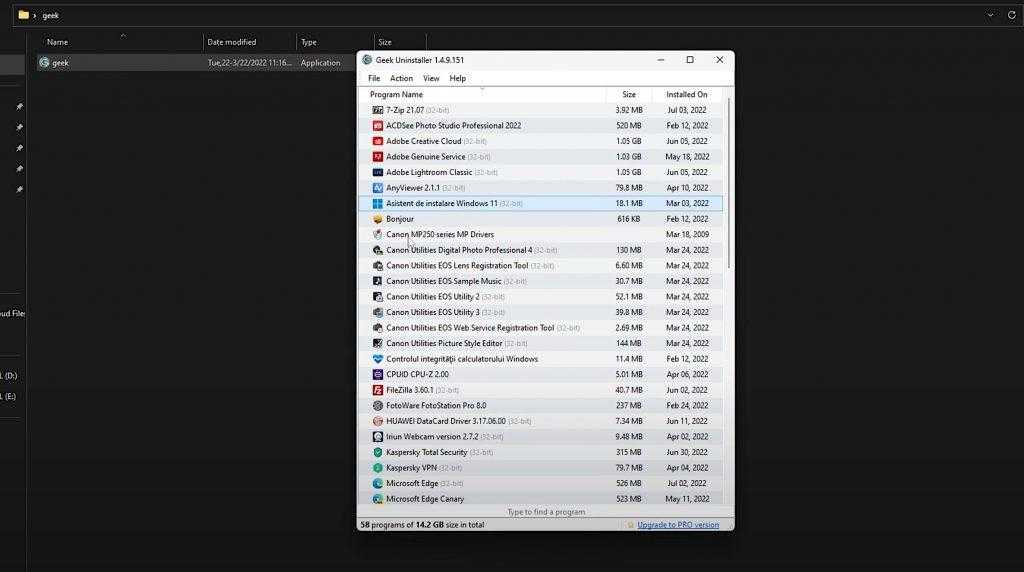The image size is (1024, 572).
Task: Click the geek breadcrumb in address bar
Action: 51,15
